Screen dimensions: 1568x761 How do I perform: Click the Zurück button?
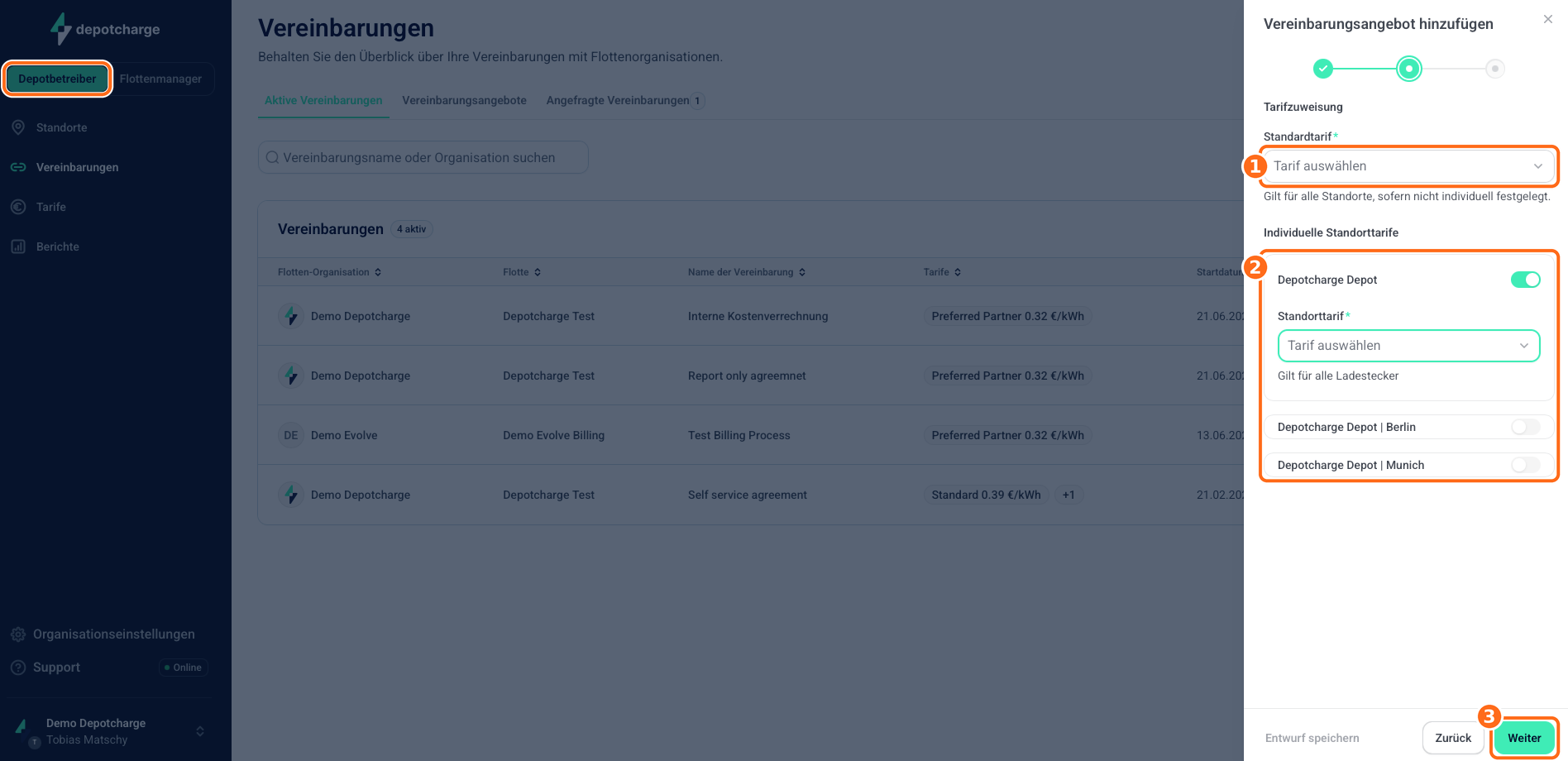pyautogui.click(x=1453, y=738)
